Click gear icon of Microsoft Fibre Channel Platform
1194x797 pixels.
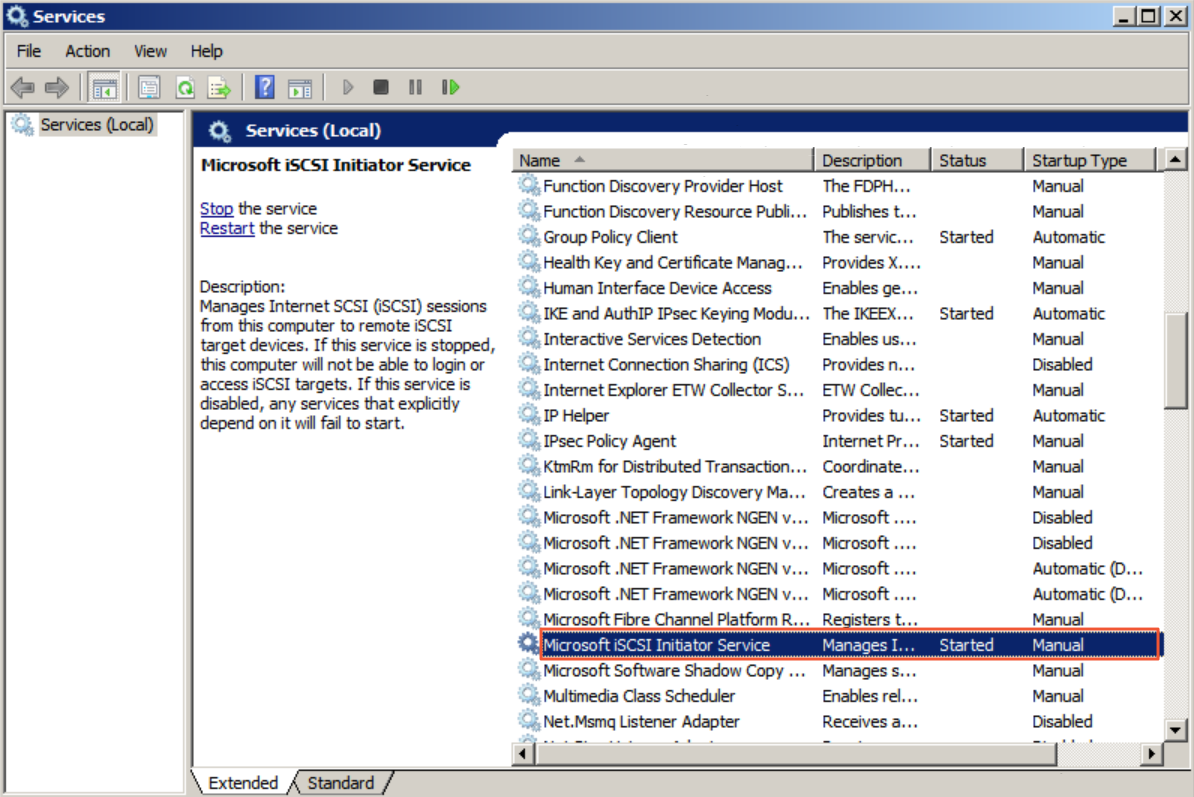pyautogui.click(x=528, y=619)
